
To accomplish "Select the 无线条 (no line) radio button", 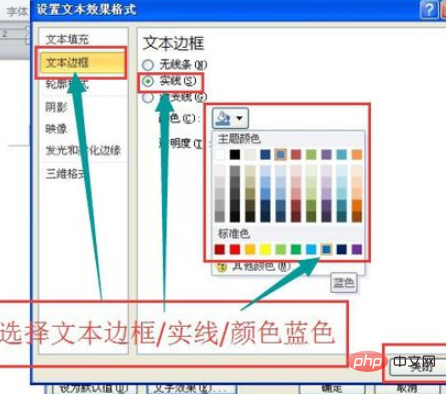I will pyautogui.click(x=148, y=64).
